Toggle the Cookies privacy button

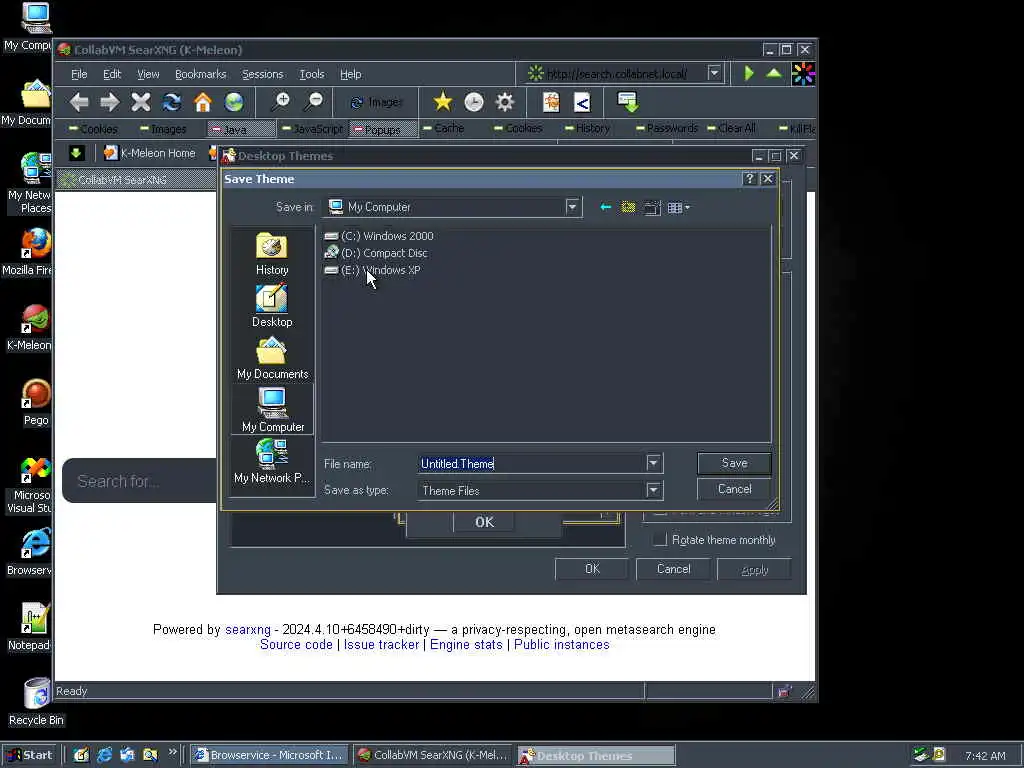[x=93, y=129]
